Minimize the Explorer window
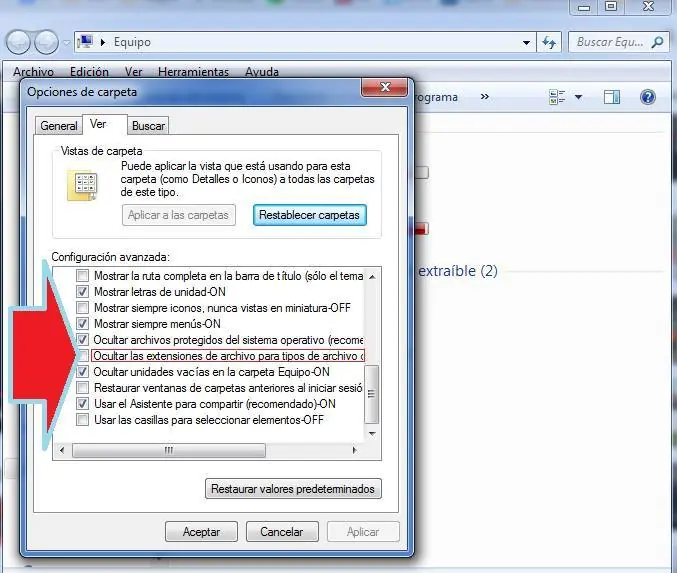677x573 pixels. [584, 7]
